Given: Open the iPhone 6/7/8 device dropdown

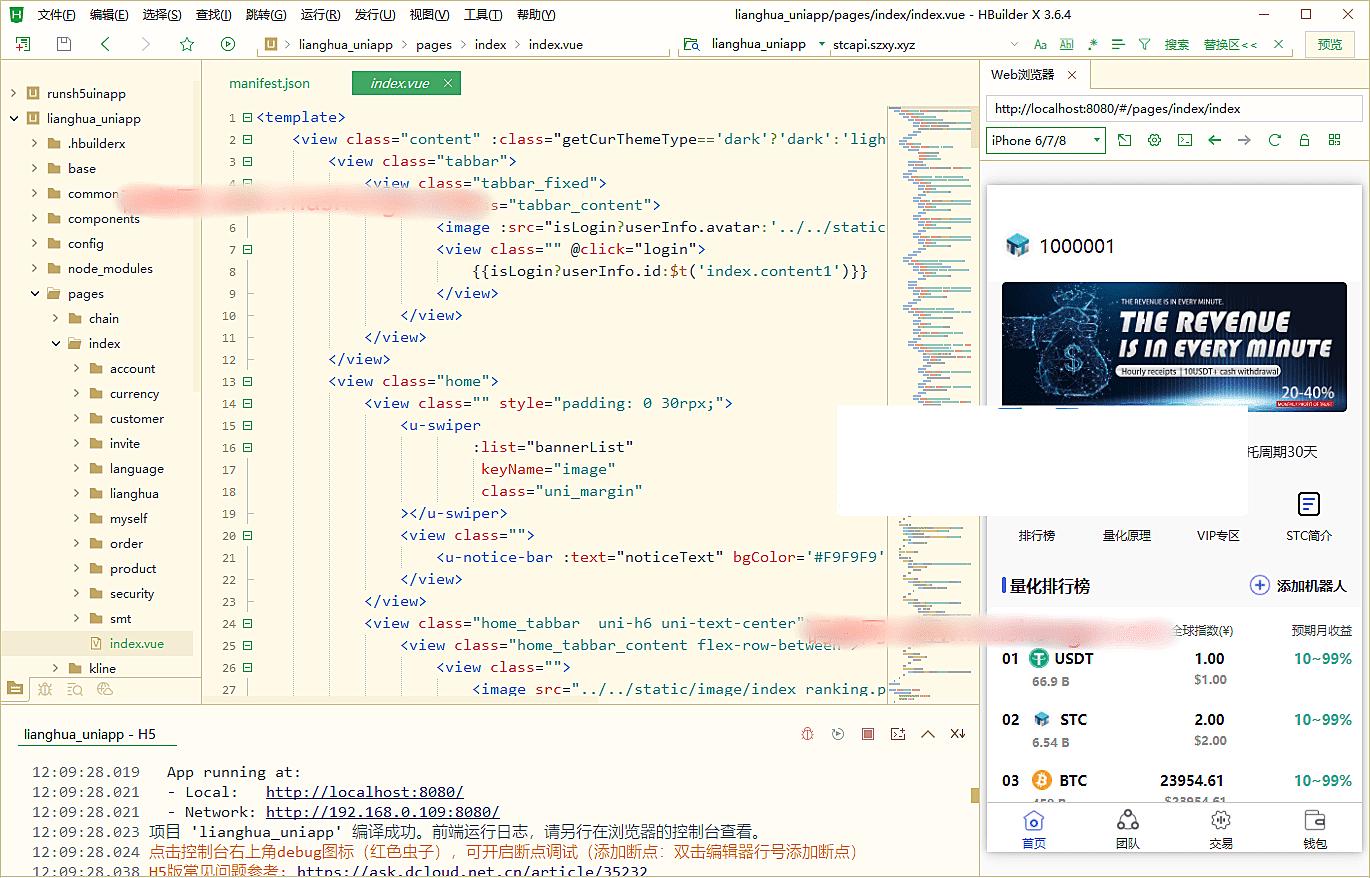Looking at the screenshot, I should click(x=1045, y=141).
